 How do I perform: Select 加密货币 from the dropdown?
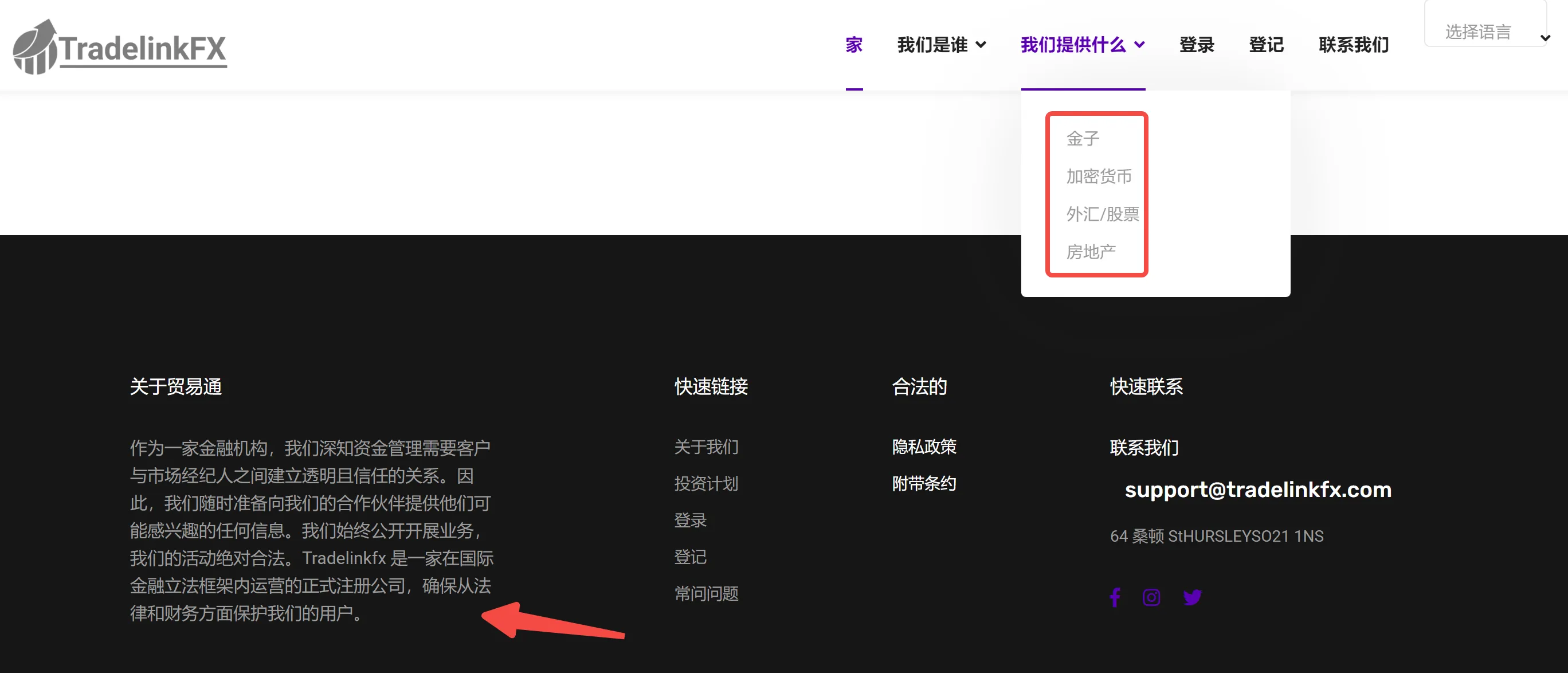(x=1099, y=176)
